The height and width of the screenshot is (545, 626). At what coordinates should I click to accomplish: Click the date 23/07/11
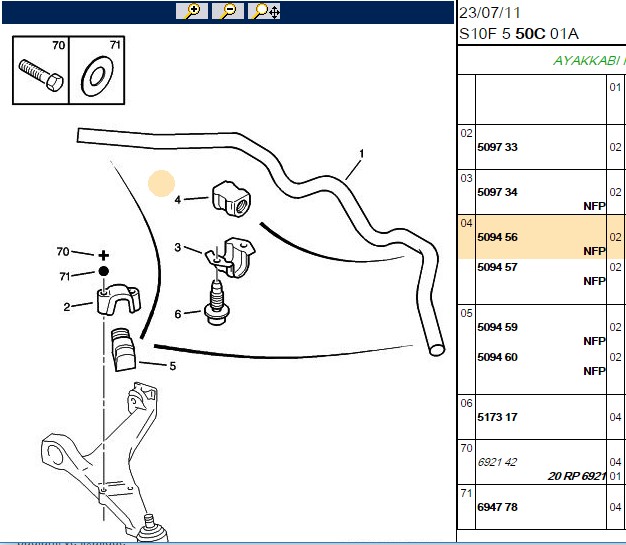pos(490,13)
